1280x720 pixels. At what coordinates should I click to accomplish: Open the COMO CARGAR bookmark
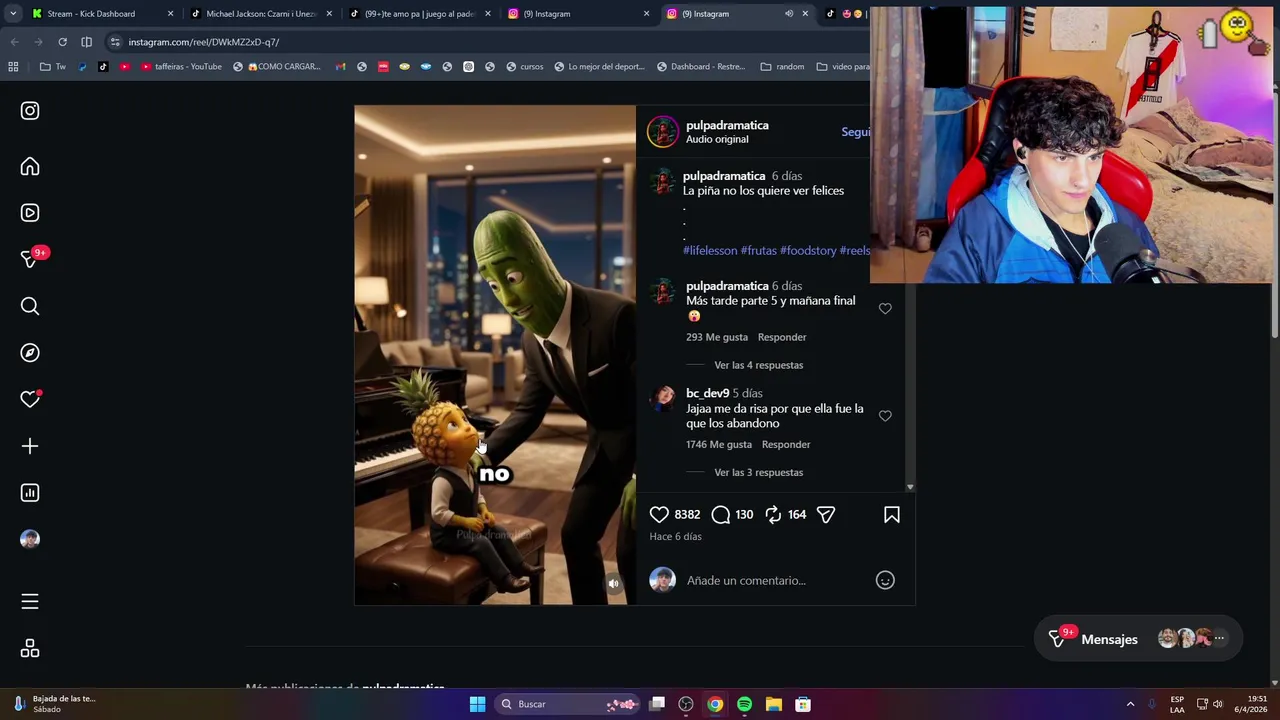pyautogui.click(x=277, y=67)
